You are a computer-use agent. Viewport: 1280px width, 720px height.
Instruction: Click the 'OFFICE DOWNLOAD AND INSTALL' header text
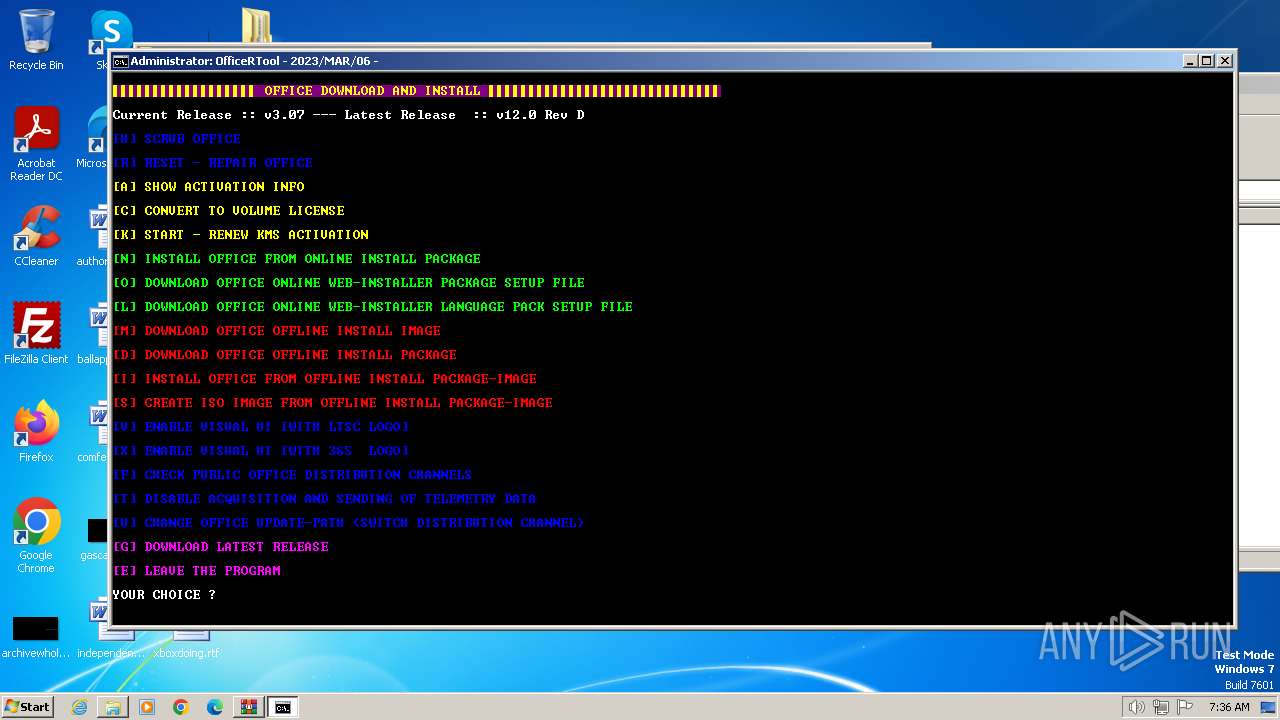point(372,91)
